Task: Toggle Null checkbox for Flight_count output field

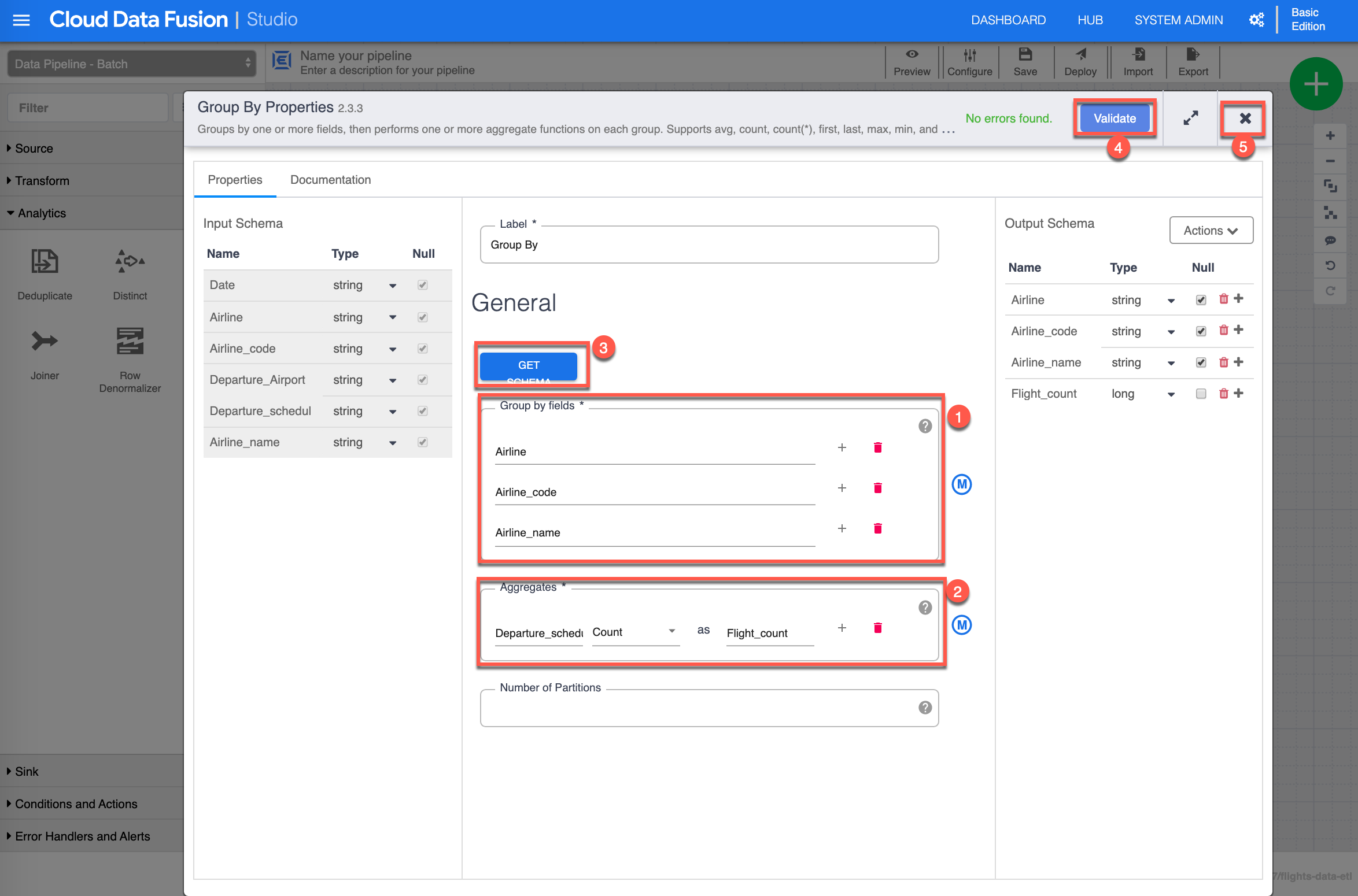Action: (1201, 394)
